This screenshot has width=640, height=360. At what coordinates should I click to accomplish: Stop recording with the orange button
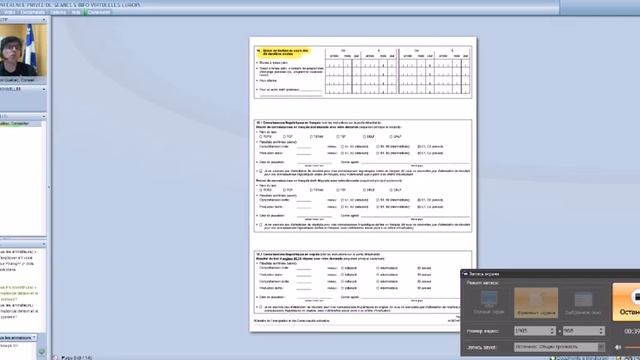coord(626,302)
